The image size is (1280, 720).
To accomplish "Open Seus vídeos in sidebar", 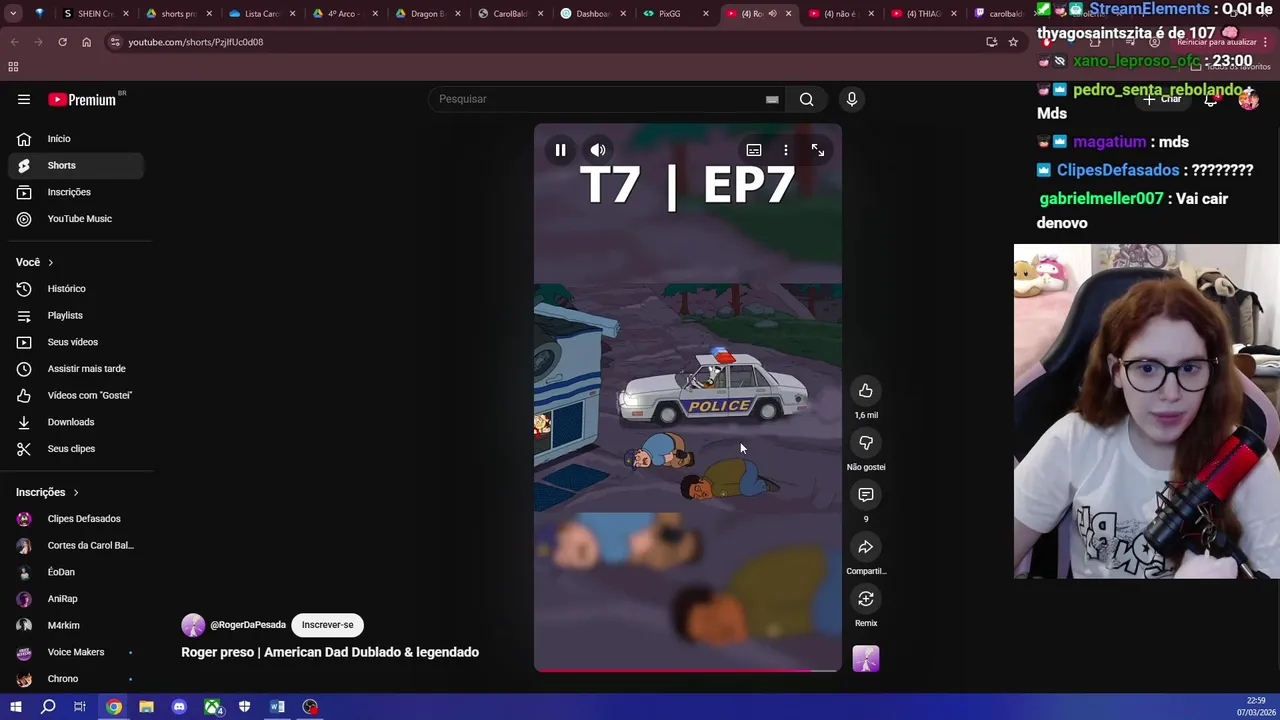I will tap(76, 342).
